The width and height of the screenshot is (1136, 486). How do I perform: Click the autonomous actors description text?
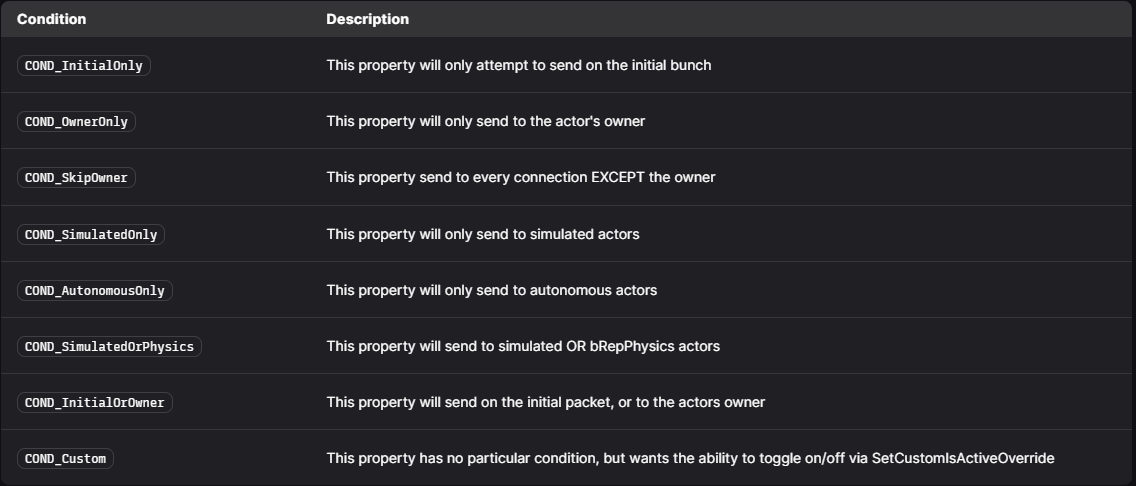pyautogui.click(x=491, y=290)
